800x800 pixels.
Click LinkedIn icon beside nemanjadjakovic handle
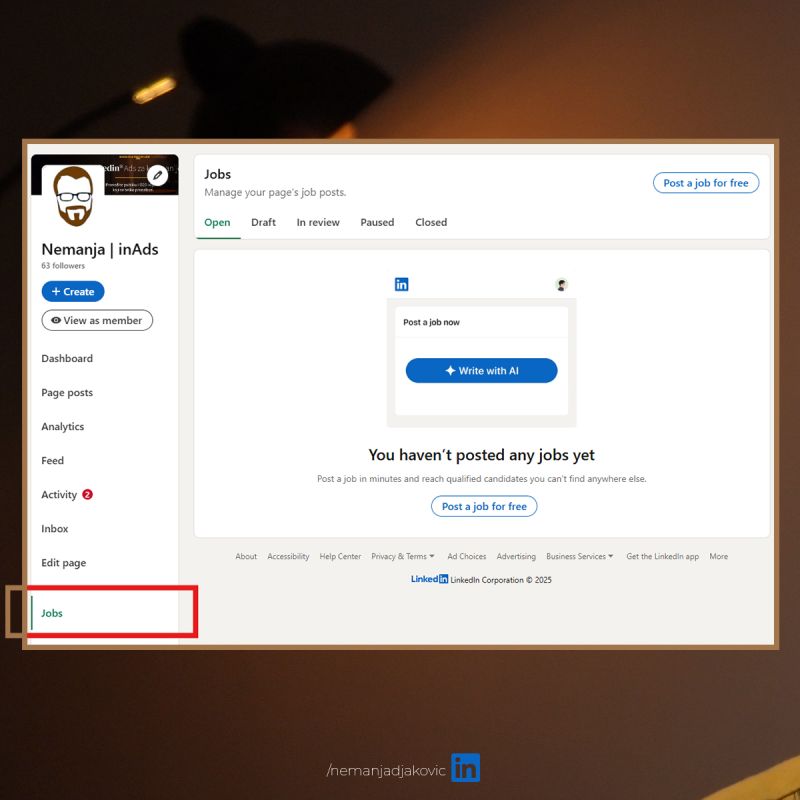465,768
